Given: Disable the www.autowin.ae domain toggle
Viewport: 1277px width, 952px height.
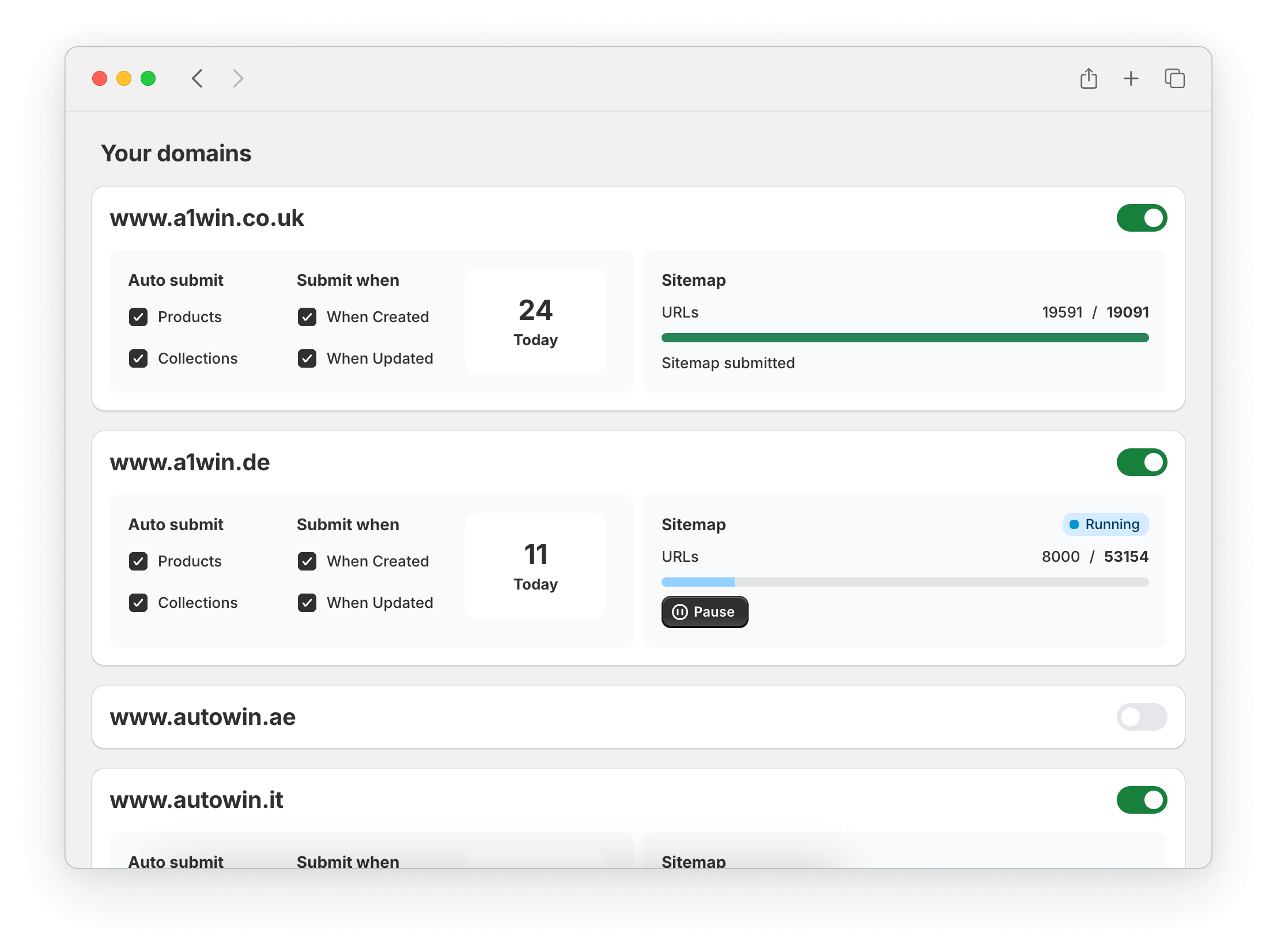Looking at the screenshot, I should click(x=1141, y=717).
